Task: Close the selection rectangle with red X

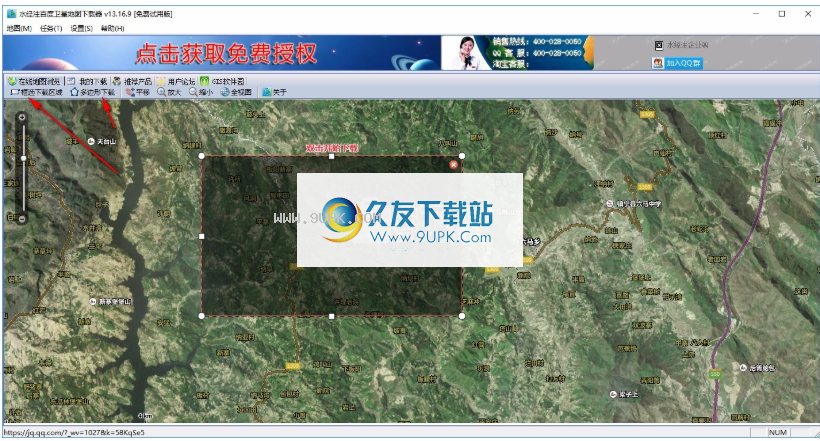Action: tap(453, 165)
